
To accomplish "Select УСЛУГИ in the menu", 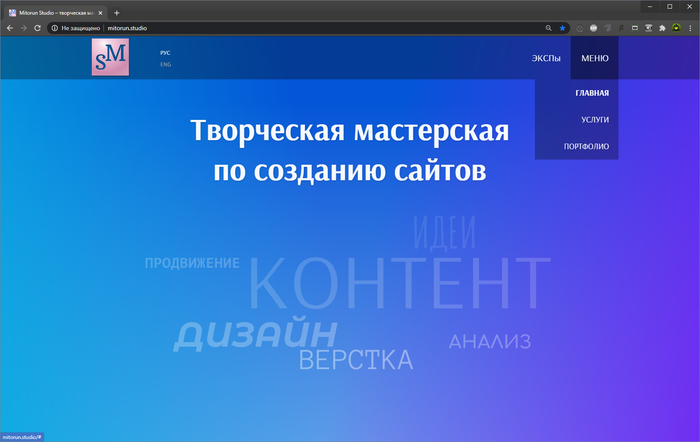I will [x=595, y=120].
